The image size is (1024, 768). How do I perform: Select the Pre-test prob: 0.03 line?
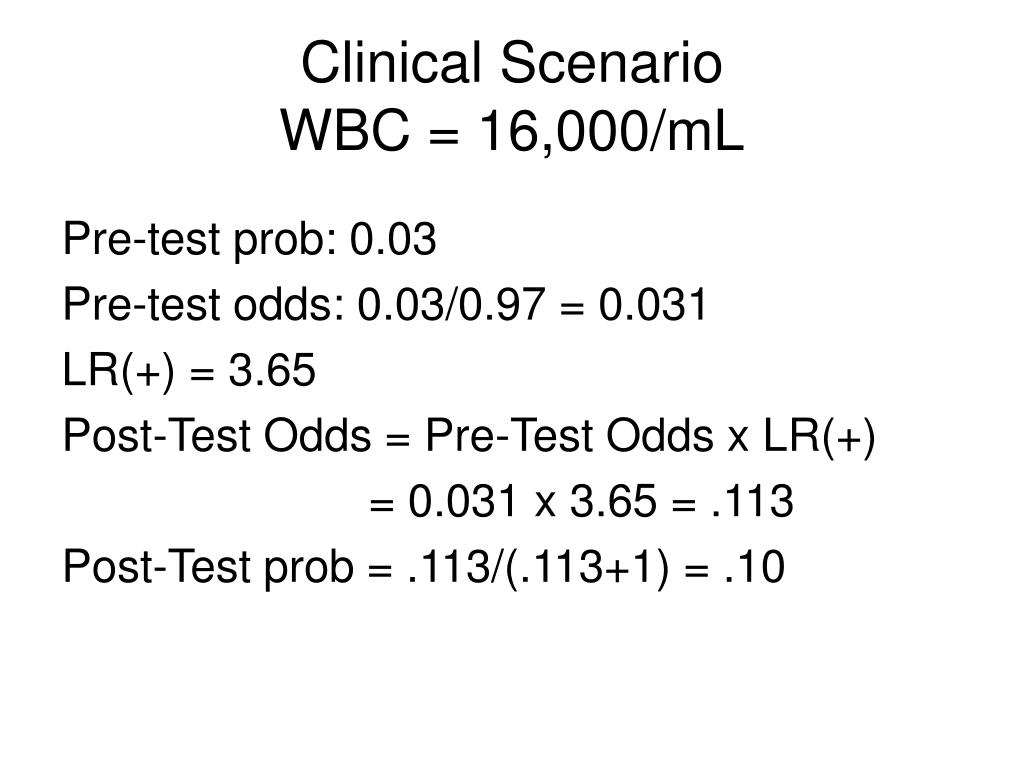(249, 240)
